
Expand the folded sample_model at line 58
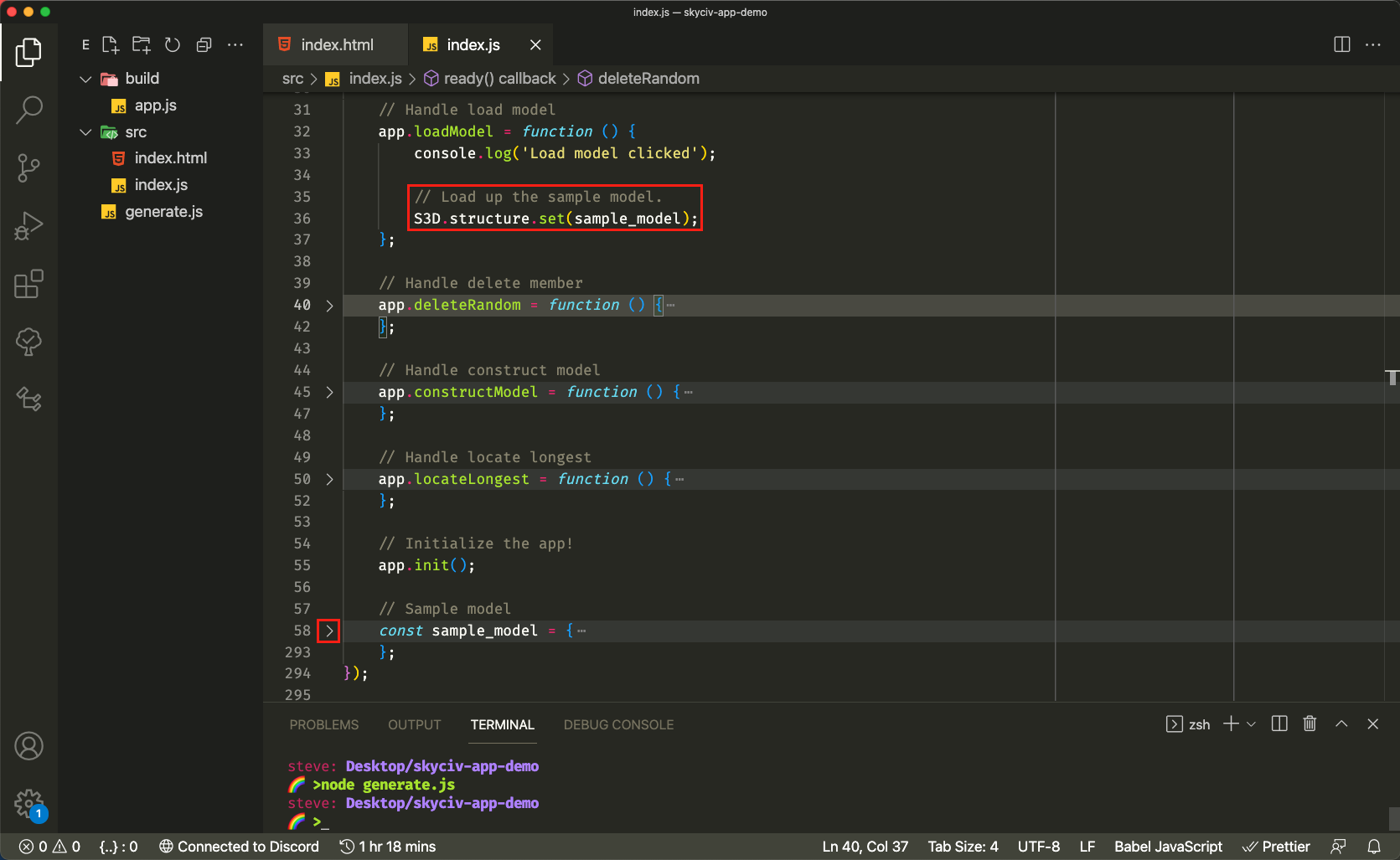329,631
